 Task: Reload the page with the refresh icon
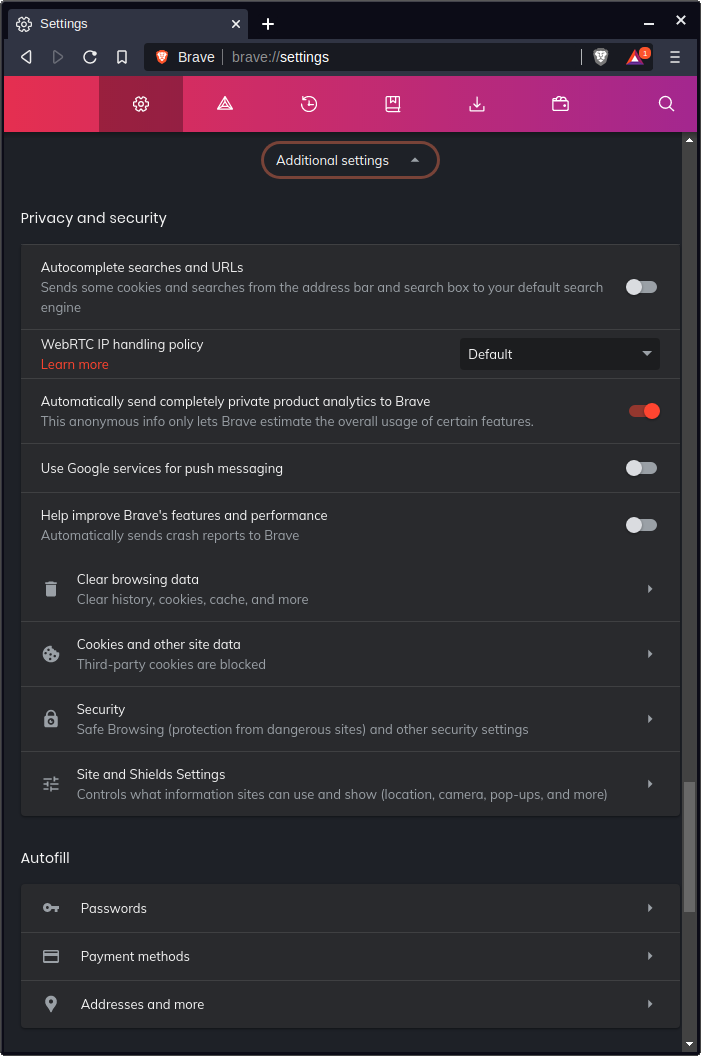point(90,57)
